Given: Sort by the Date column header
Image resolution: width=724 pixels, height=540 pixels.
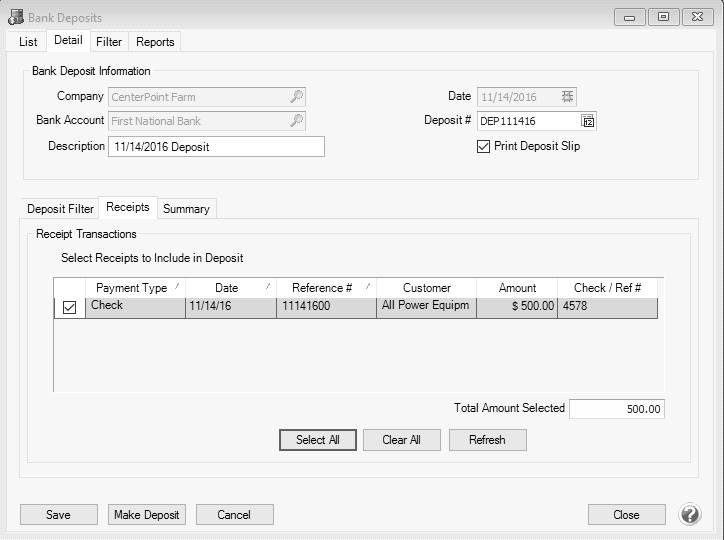Looking at the screenshot, I should [227, 288].
